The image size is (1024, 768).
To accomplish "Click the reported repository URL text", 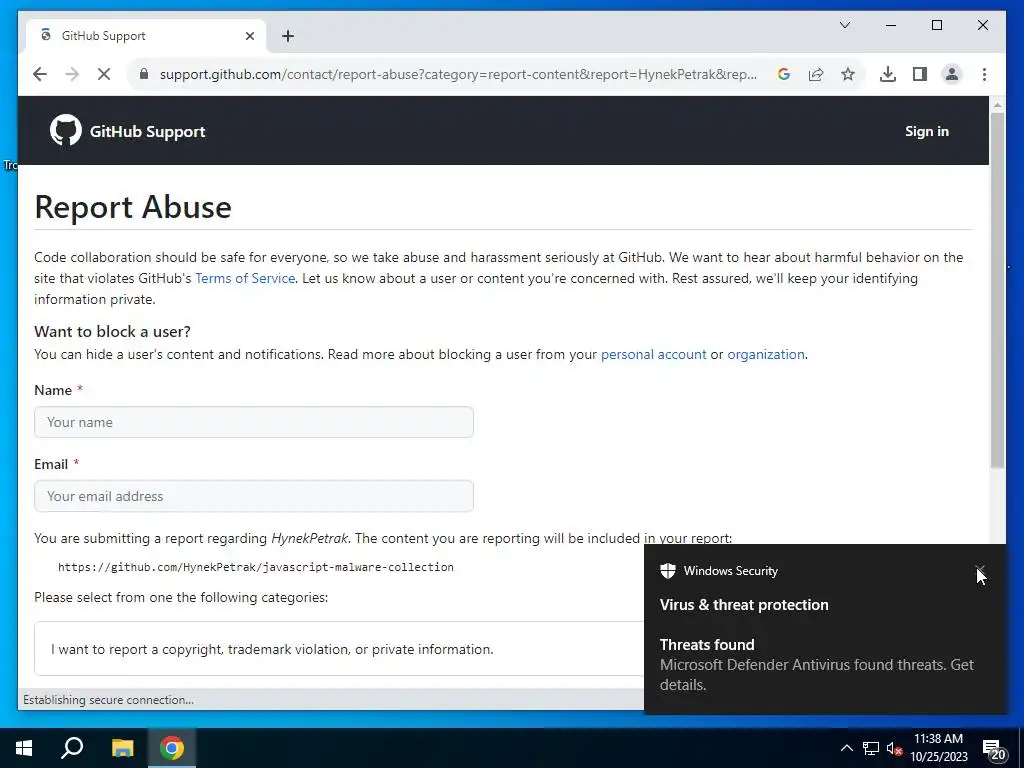I will 255,567.
